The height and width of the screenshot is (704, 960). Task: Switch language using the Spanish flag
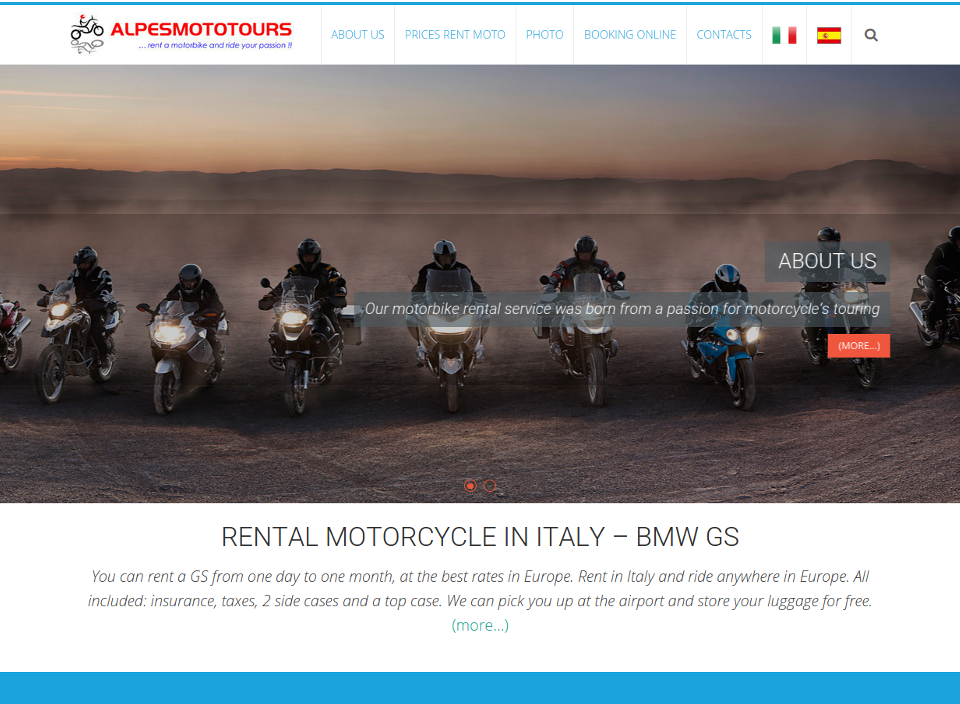tap(829, 36)
